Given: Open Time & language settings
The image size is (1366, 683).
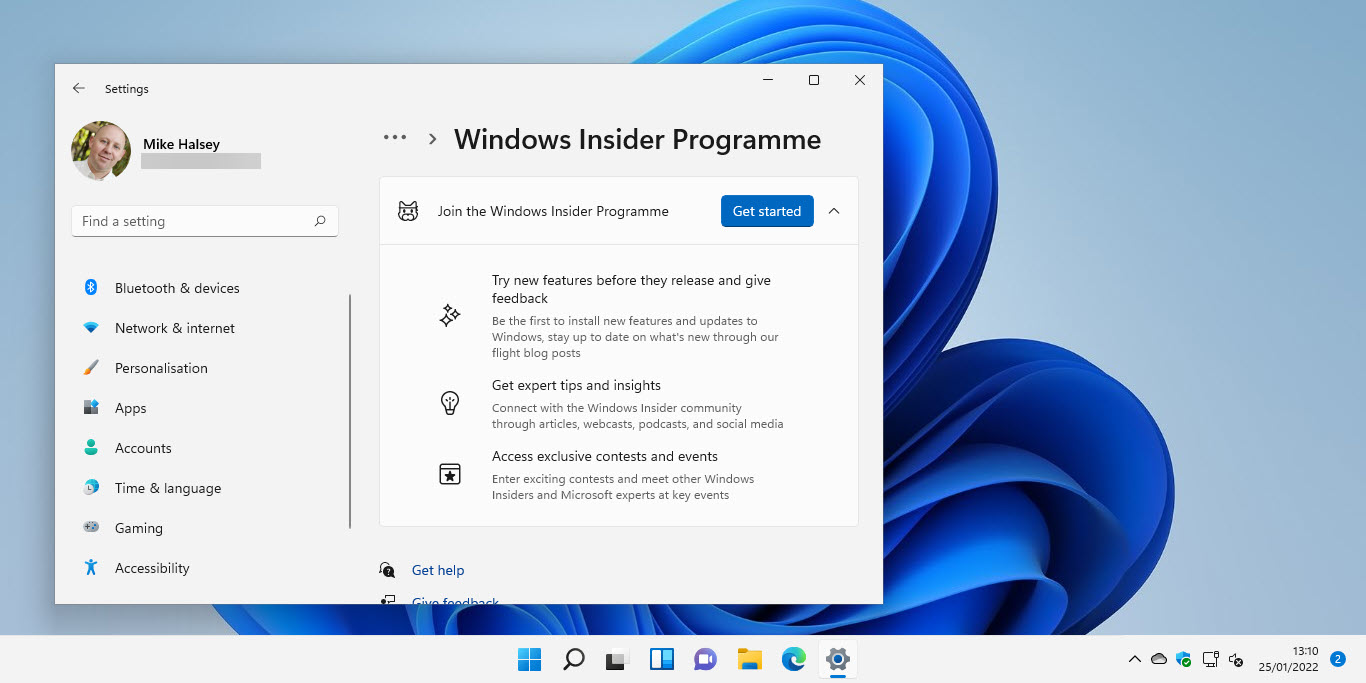Looking at the screenshot, I should (x=168, y=488).
